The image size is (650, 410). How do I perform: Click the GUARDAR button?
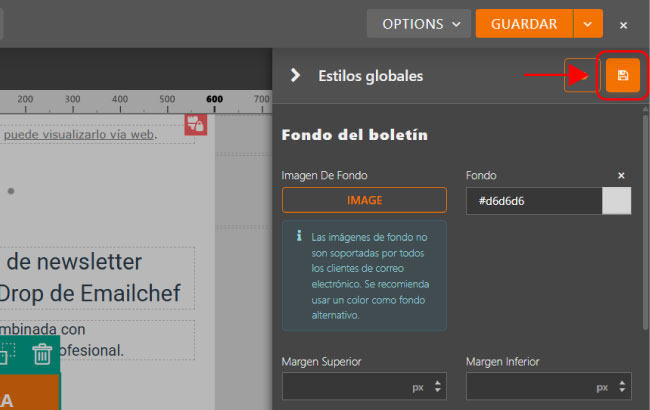point(523,24)
